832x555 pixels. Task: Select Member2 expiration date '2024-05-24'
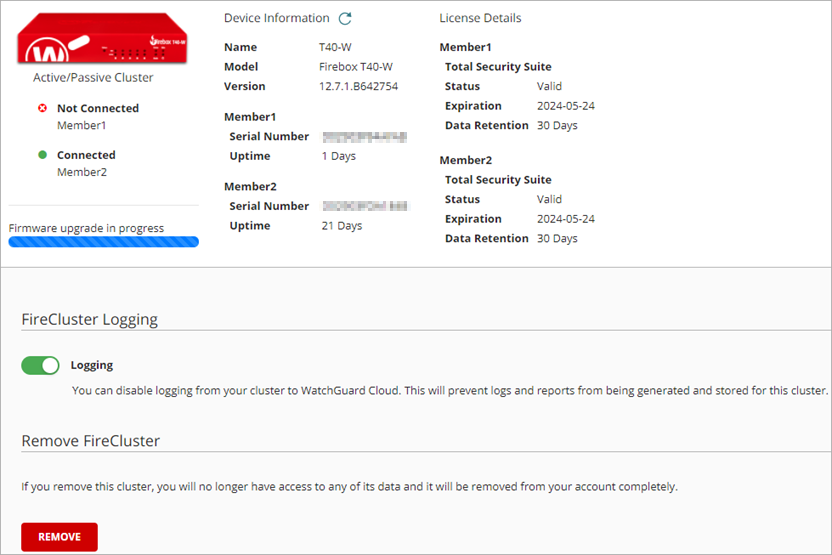click(566, 219)
